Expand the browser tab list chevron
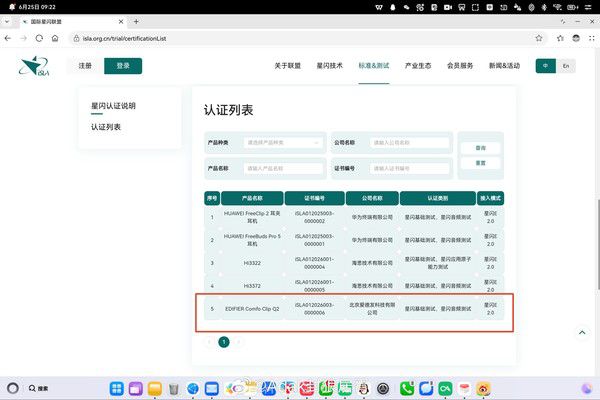 pyautogui.click(x=7, y=22)
